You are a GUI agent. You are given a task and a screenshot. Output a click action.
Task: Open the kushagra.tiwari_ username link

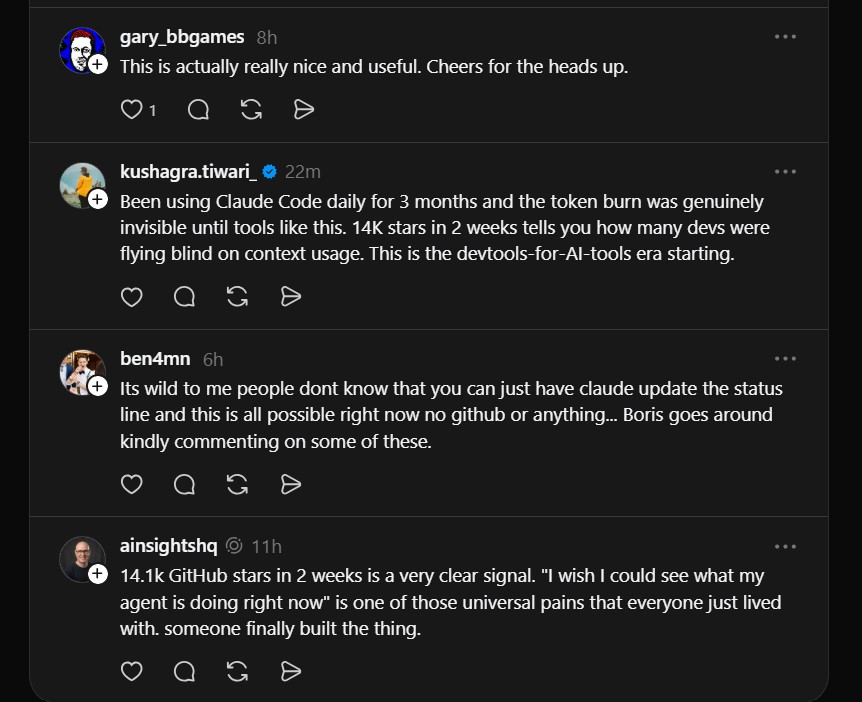[x=188, y=172]
